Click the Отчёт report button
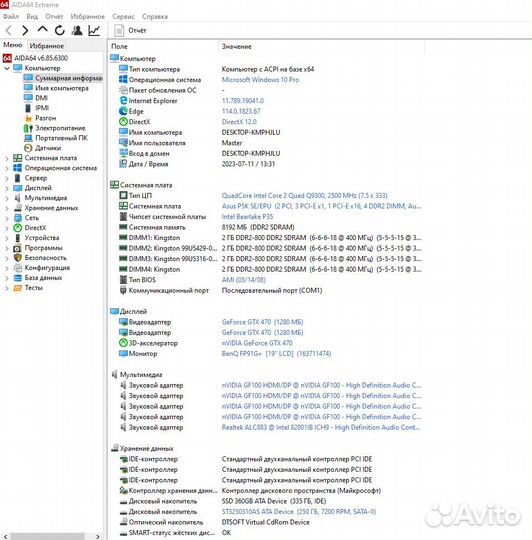The image size is (532, 540). tap(130, 31)
